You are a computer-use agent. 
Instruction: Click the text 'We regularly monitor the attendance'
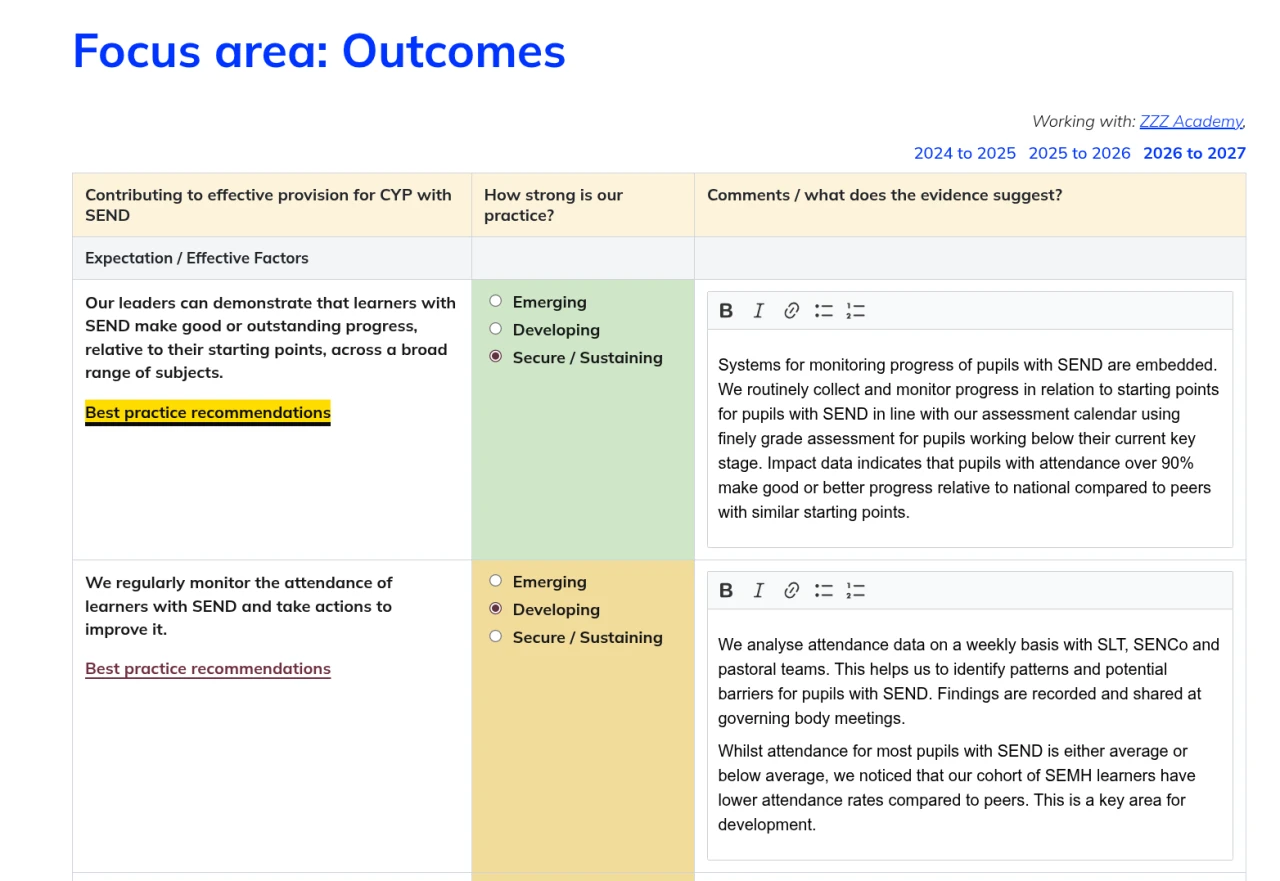point(239,582)
